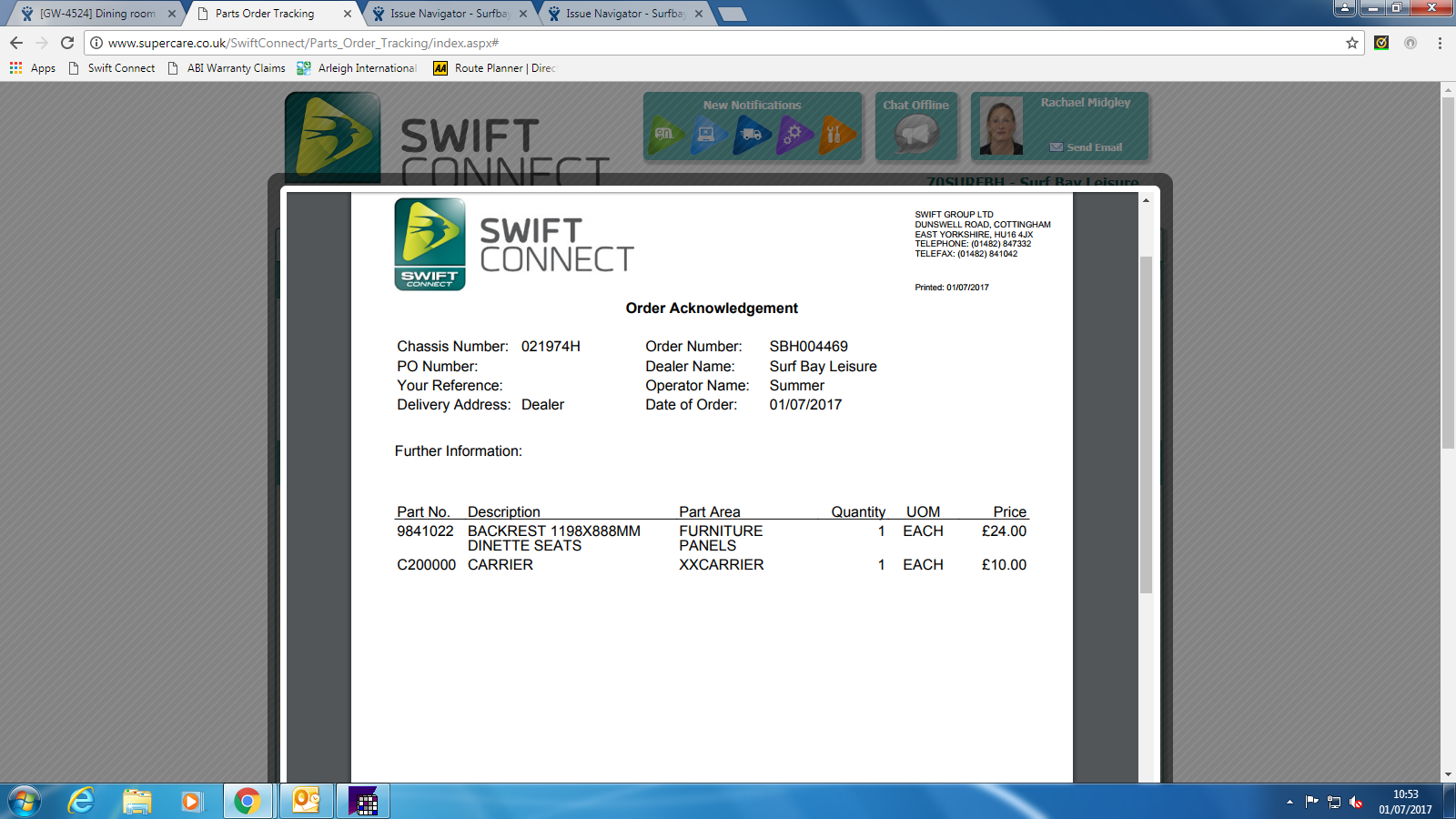Click part number 9841022
This screenshot has width=1456, height=819.
pos(425,531)
